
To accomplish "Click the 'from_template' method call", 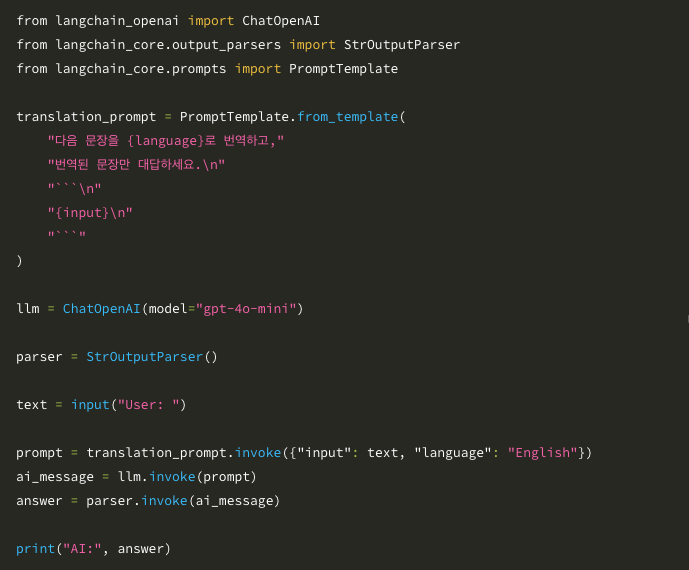I will (x=347, y=117).
